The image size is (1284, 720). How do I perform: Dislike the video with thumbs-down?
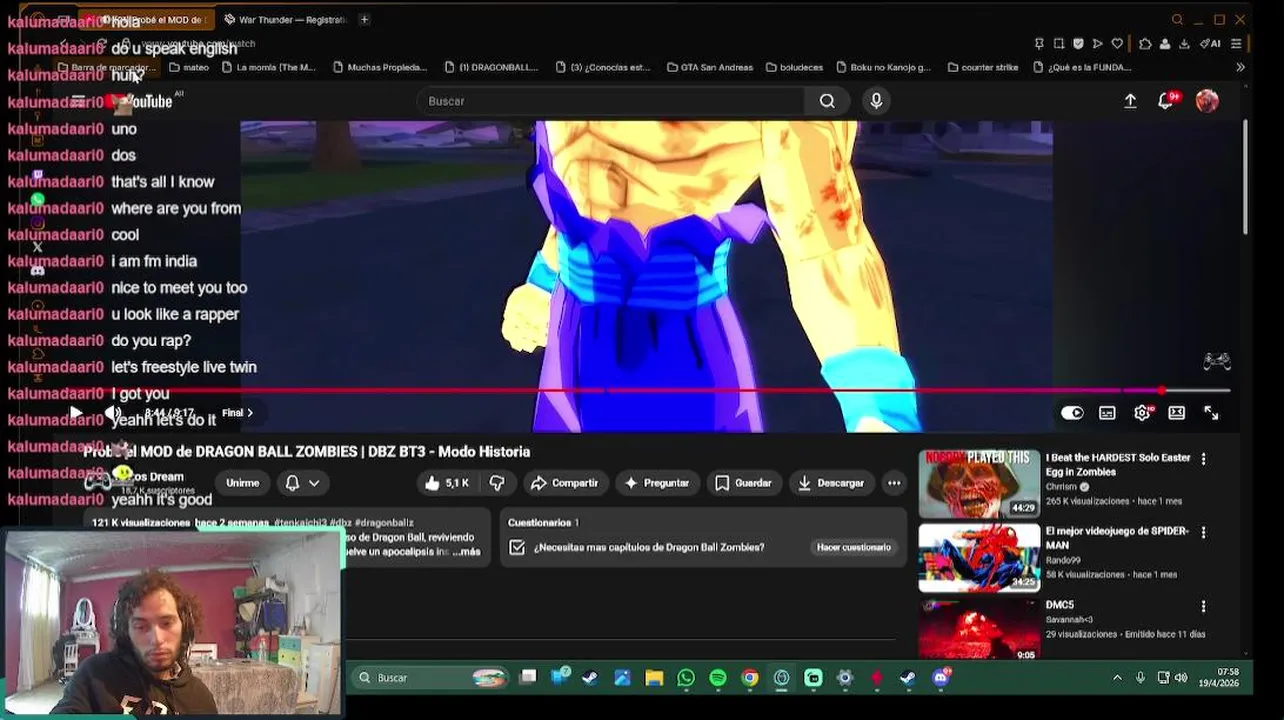point(497,483)
